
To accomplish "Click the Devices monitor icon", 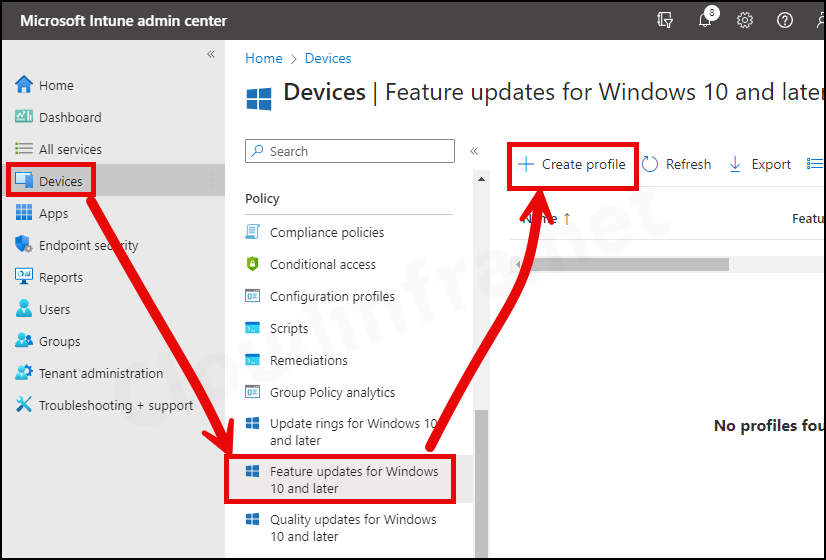I will [x=24, y=181].
